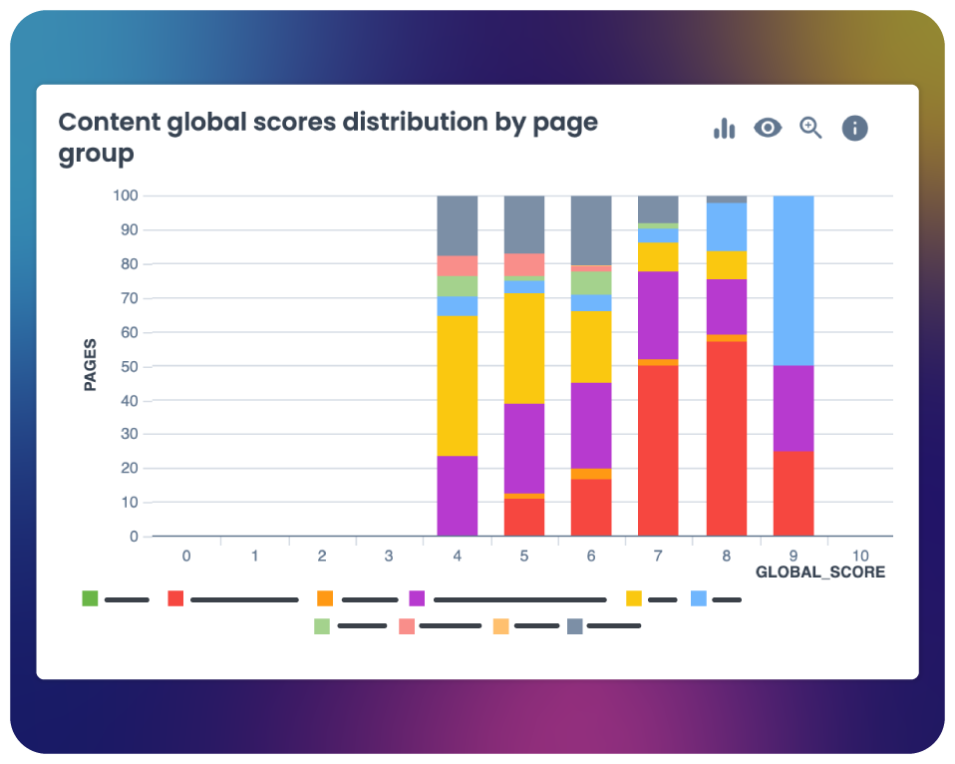Select the red segment of score 8 bar

pos(726,438)
